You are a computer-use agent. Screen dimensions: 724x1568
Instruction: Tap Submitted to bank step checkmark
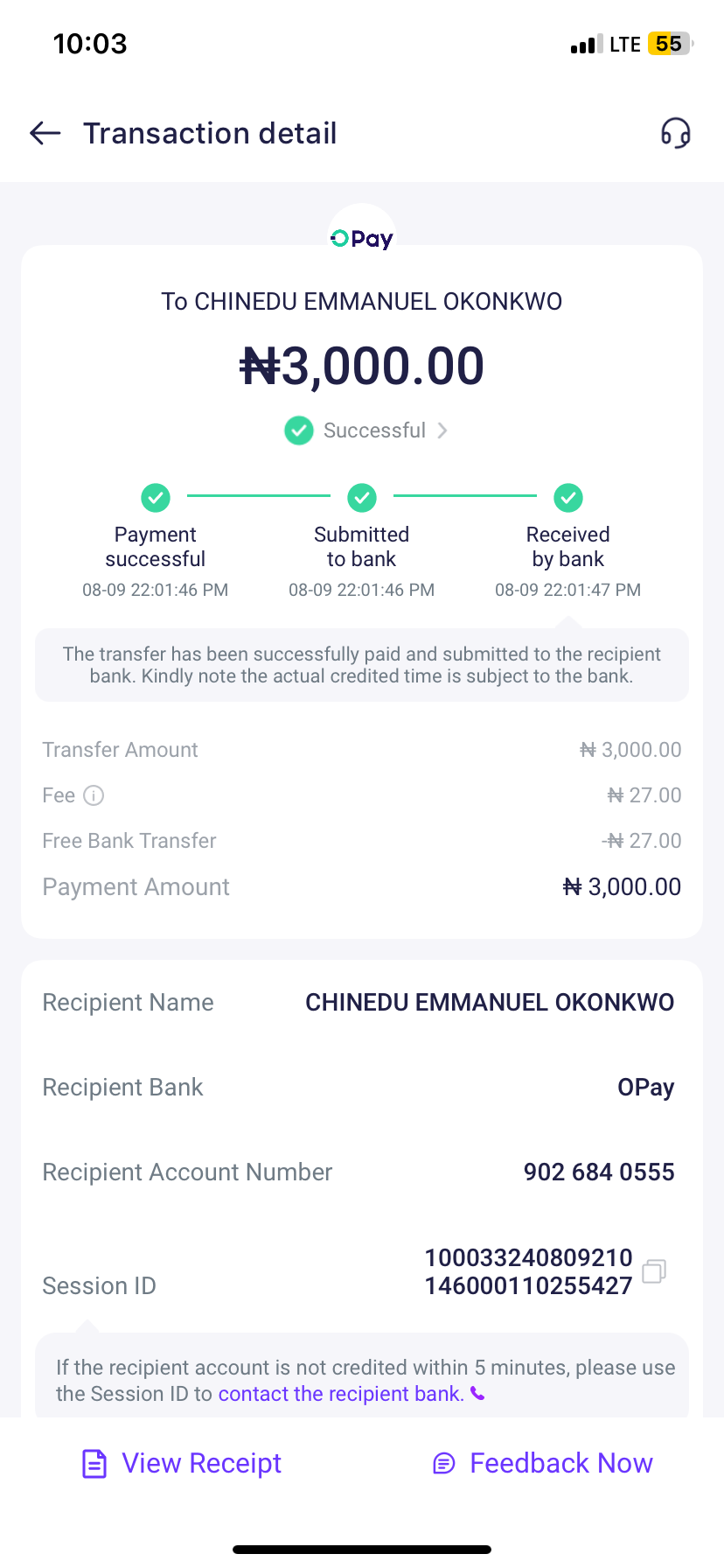tap(362, 498)
